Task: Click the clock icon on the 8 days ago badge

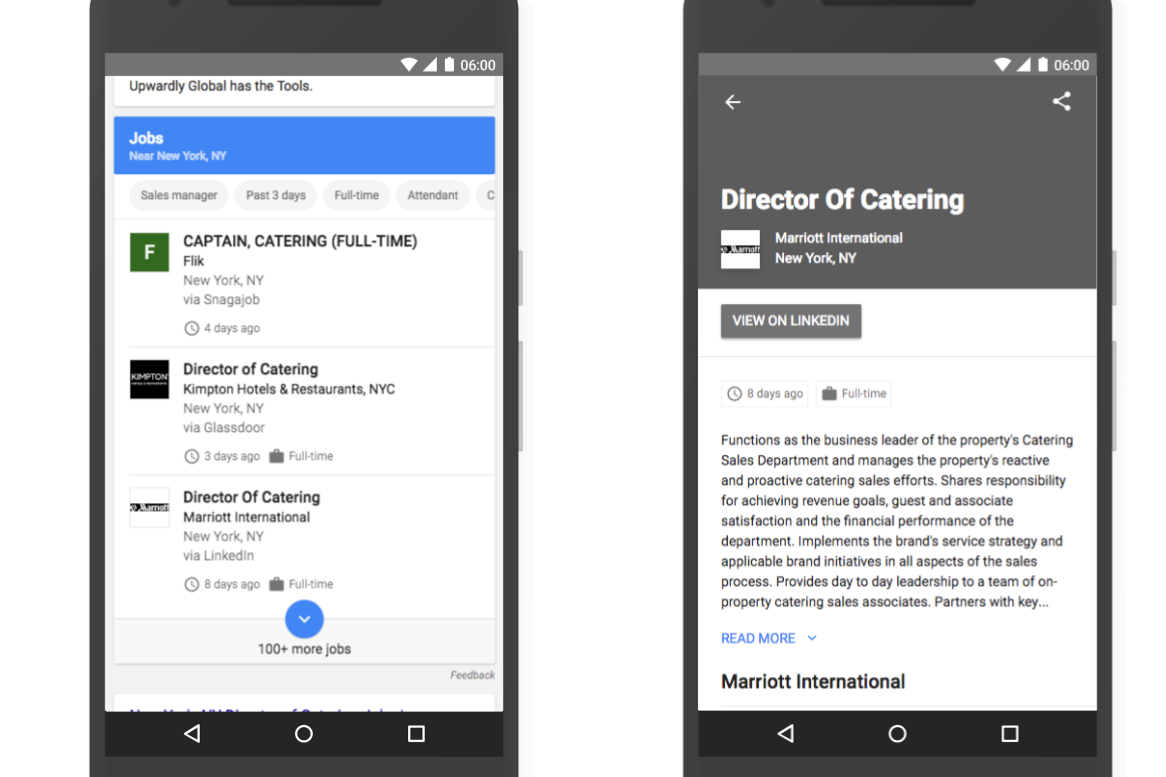Action: pyautogui.click(x=735, y=394)
